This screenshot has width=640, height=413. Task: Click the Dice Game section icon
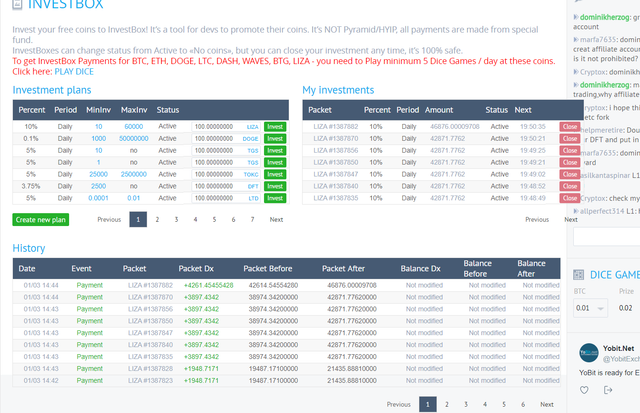tap(578, 275)
